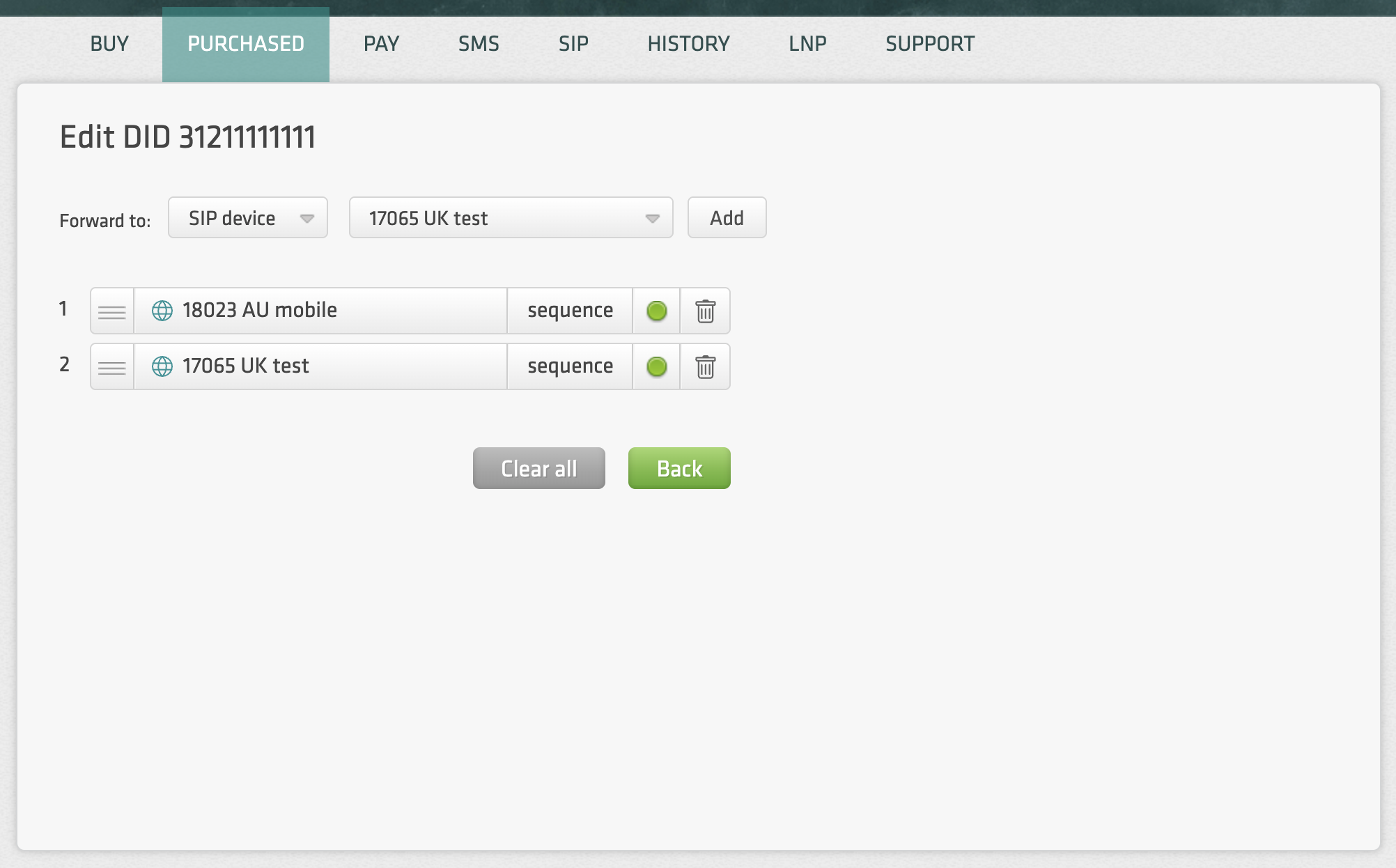Switch to the SMS tab
The image size is (1396, 868).
tap(479, 44)
